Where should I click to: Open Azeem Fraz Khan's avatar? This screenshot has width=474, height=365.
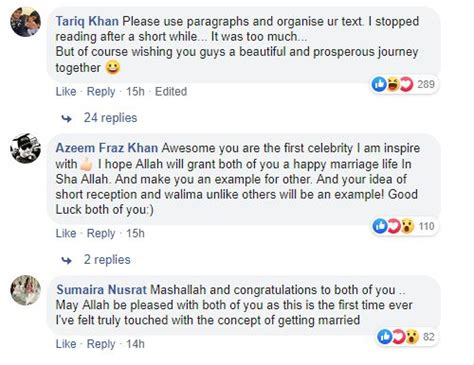point(25,148)
